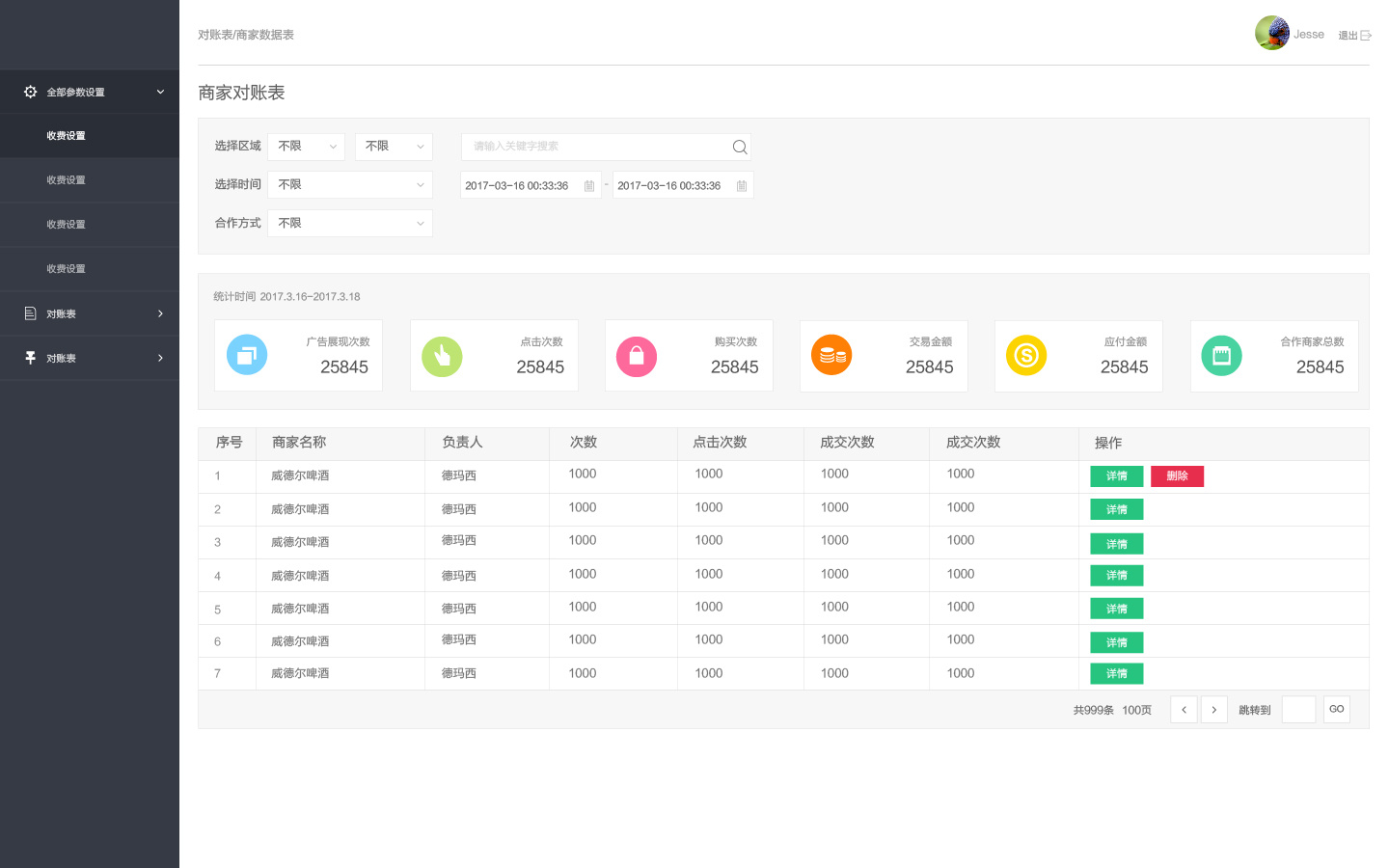Click 威德尔啤酒 in row 3
The image size is (1389, 868).
click(300, 543)
